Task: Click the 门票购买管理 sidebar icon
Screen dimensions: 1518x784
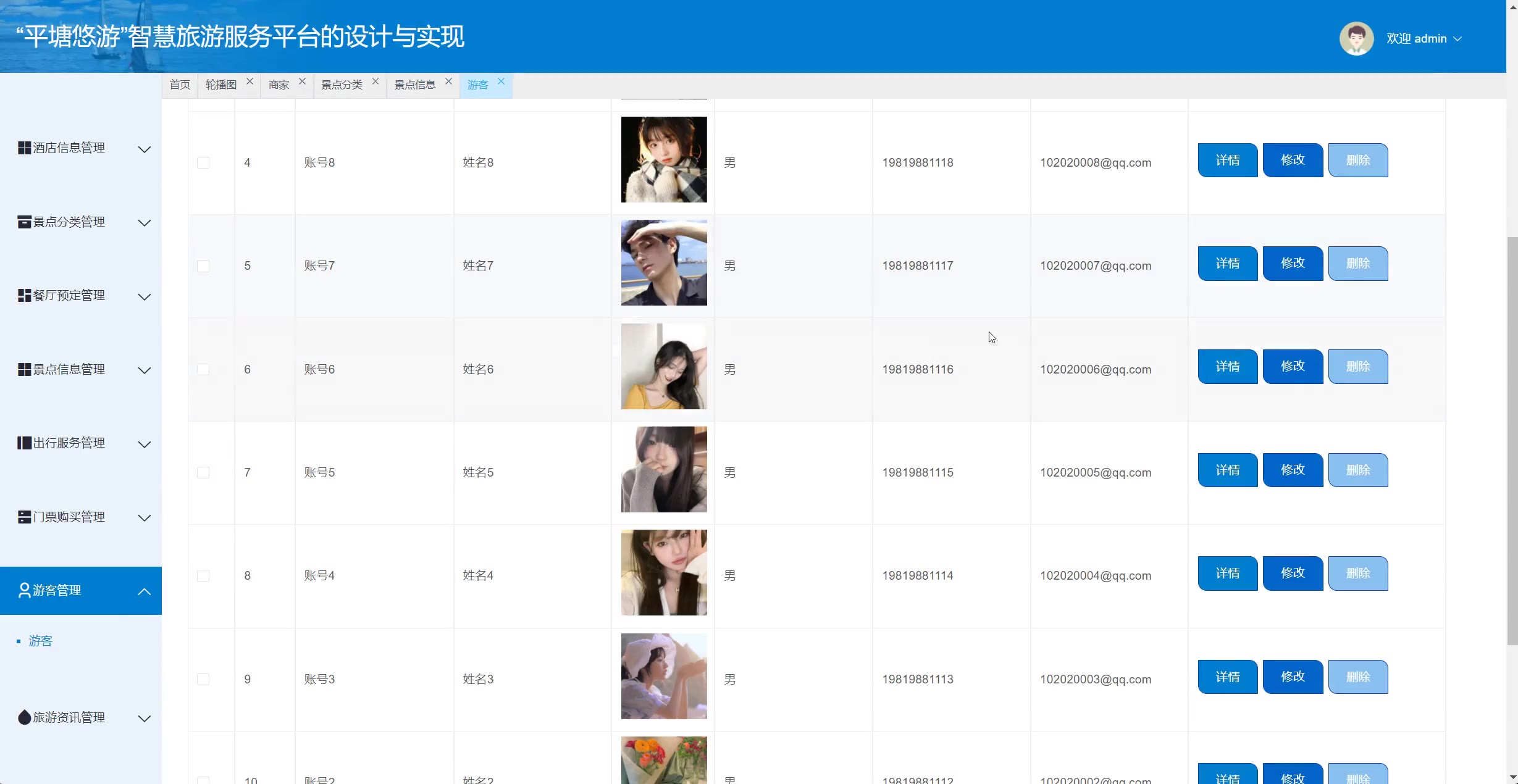Action: [24, 517]
